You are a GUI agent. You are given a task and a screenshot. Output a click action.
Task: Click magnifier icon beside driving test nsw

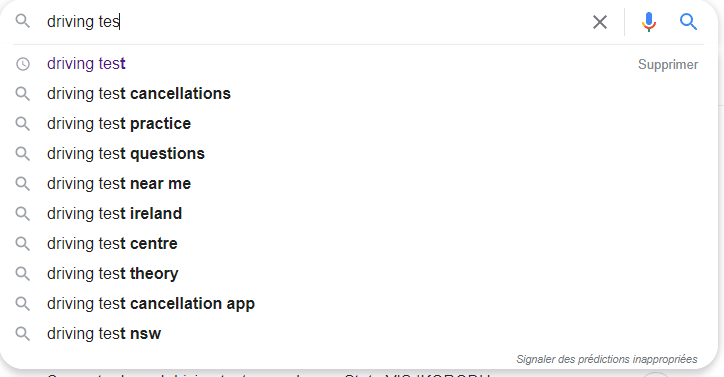[23, 333]
